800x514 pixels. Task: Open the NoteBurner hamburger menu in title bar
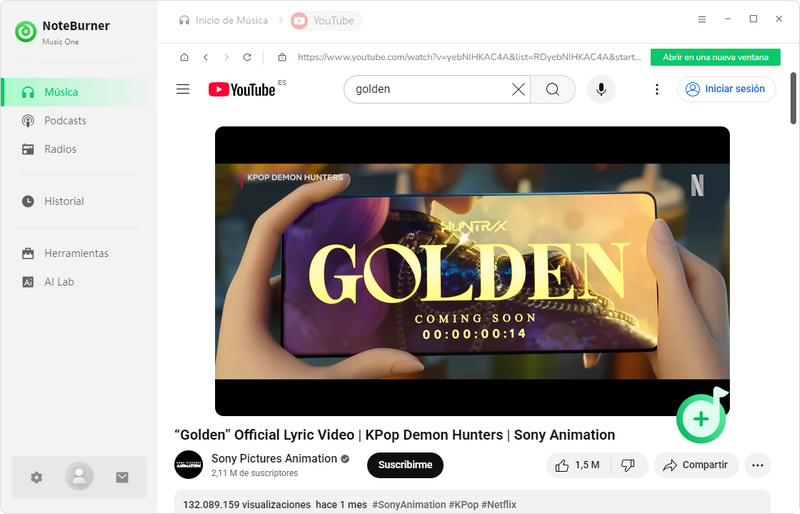pos(702,19)
